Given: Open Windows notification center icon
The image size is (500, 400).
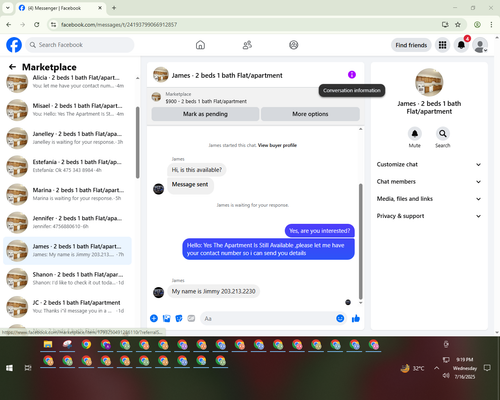Looking at the screenshot, I should (x=487, y=368).
